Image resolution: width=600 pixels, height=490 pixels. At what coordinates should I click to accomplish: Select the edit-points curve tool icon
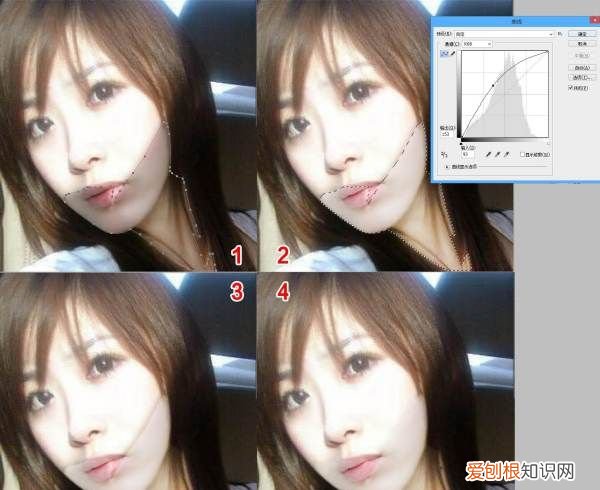[442, 55]
